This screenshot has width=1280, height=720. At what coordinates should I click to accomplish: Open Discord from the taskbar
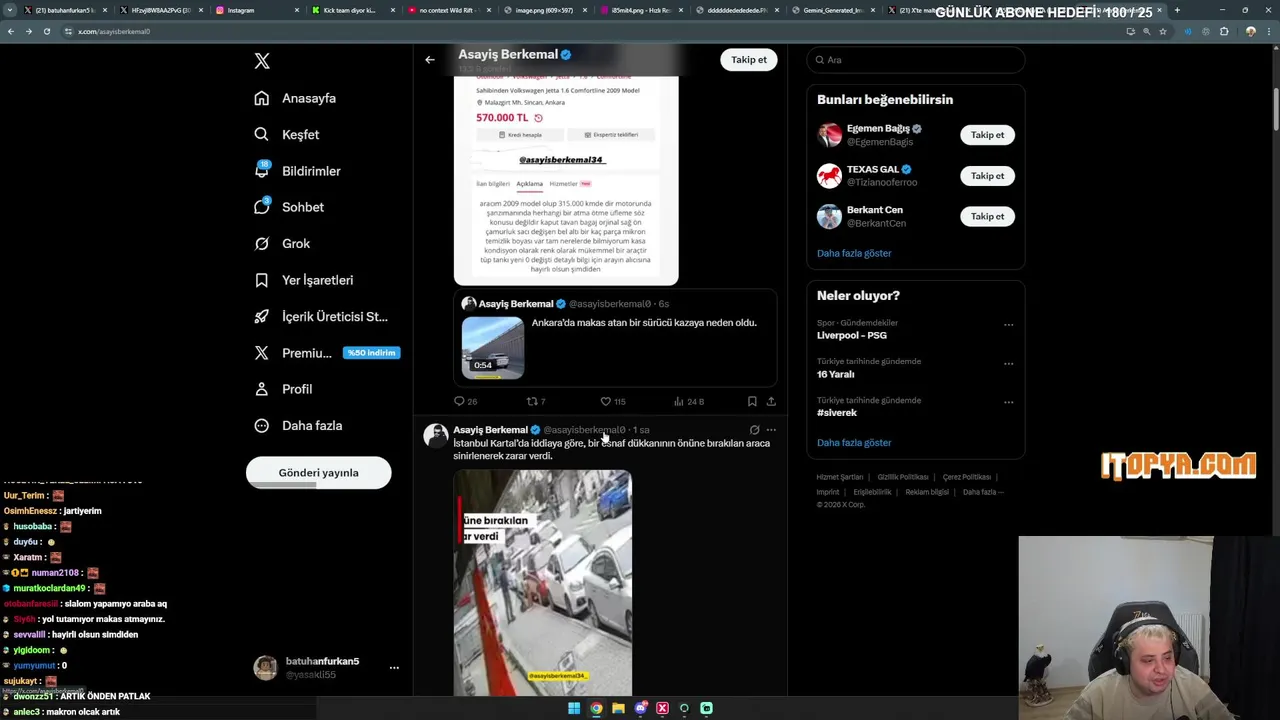tap(640, 708)
